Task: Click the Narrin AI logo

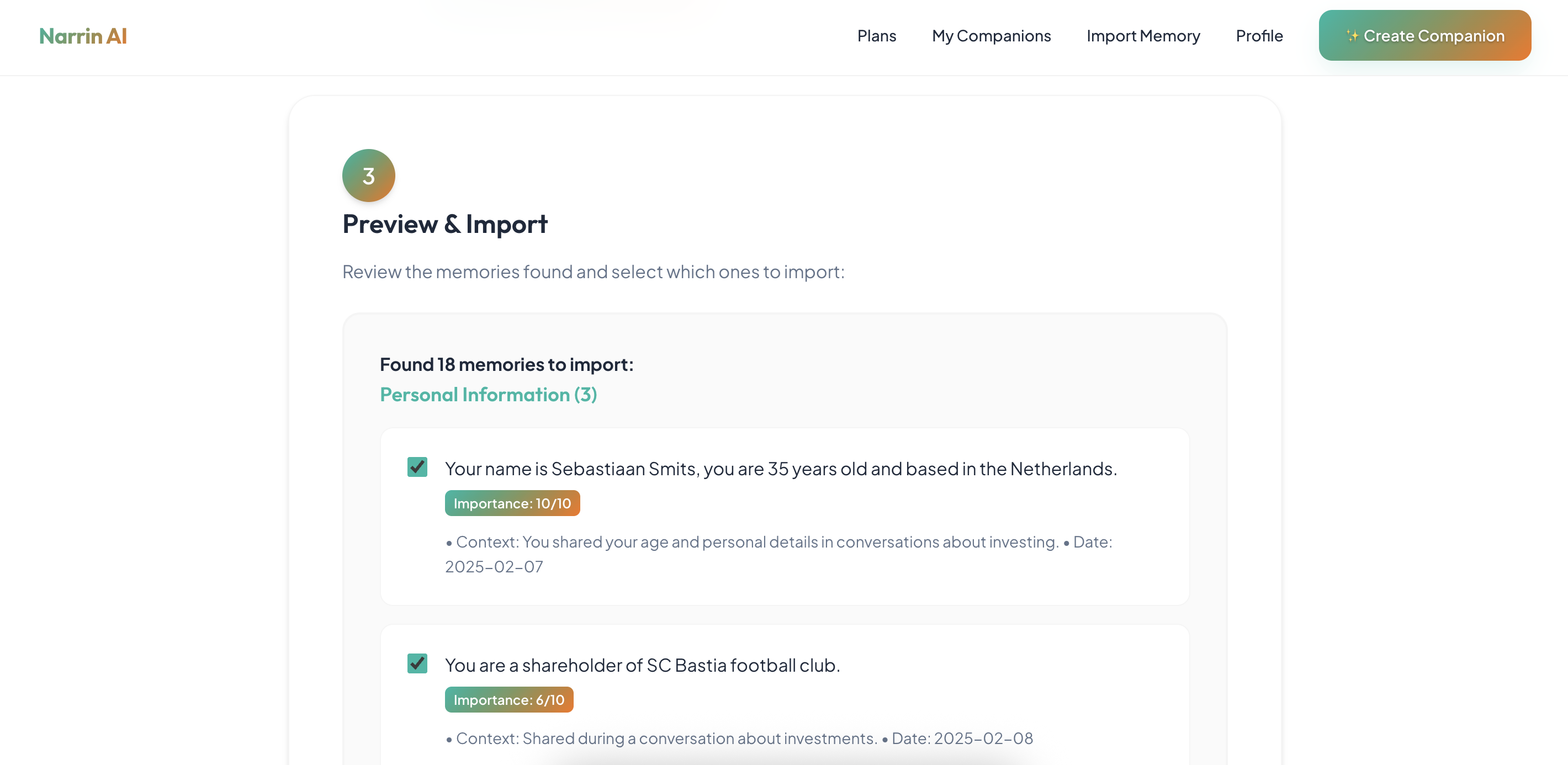Action: point(83,36)
